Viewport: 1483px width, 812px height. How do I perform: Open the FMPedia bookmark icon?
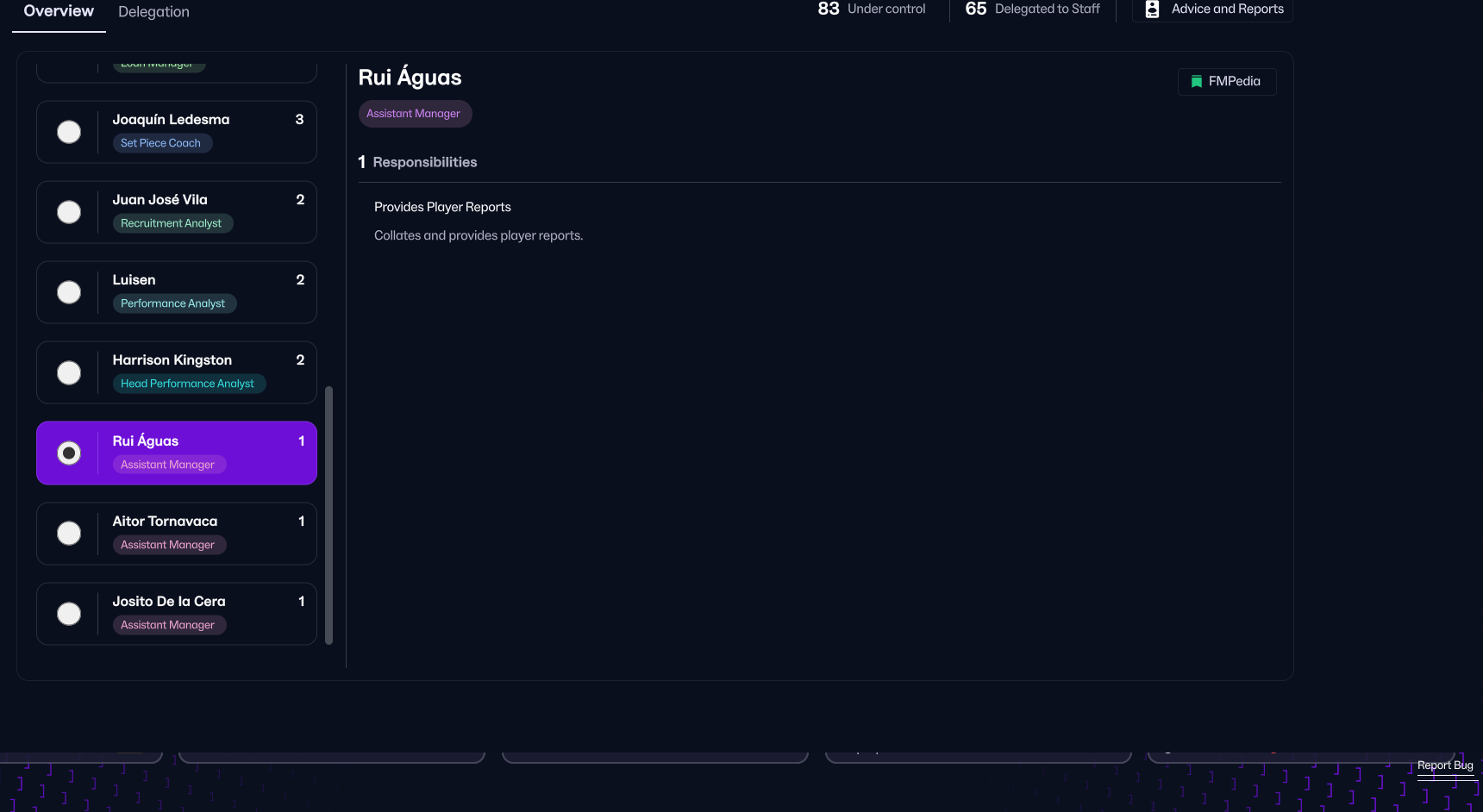coord(1197,82)
